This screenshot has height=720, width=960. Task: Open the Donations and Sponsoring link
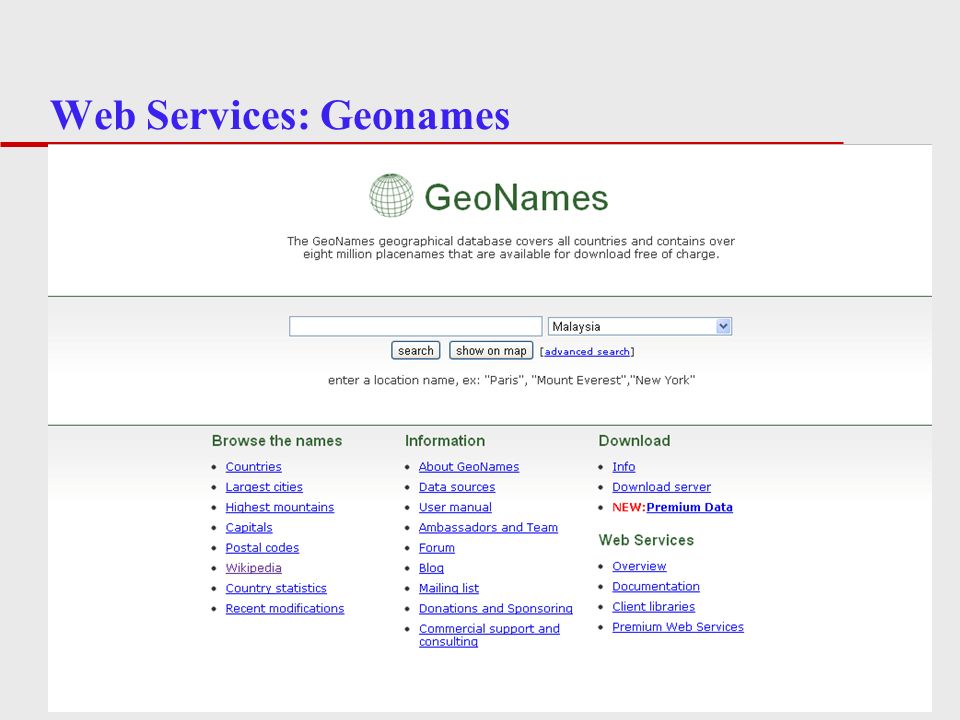[496, 608]
